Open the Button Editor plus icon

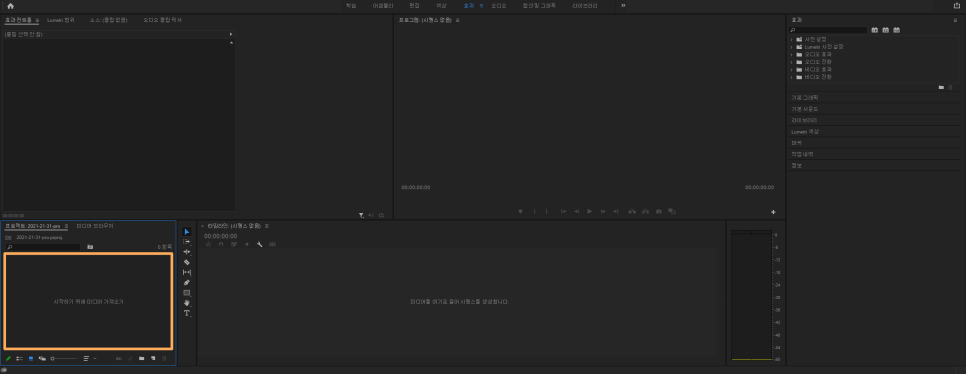(773, 212)
